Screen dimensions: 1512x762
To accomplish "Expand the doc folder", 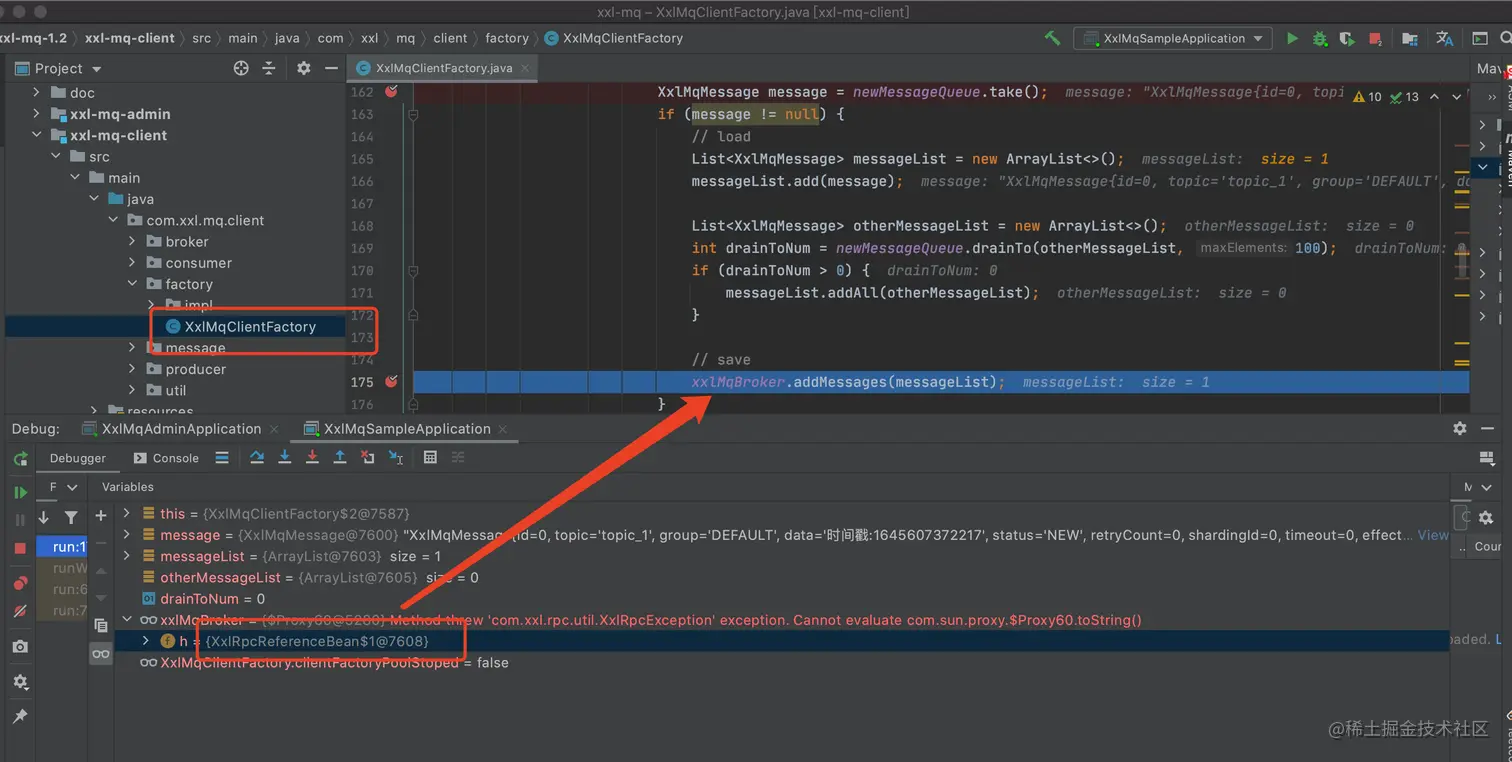I will click(x=37, y=92).
